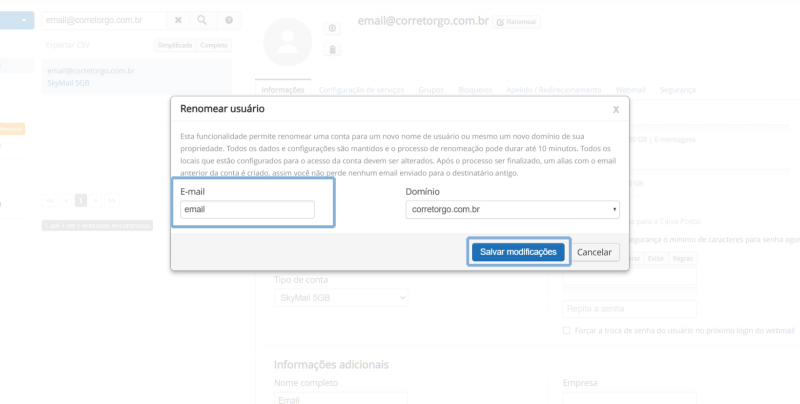Cancel the rename user dialog
Viewport: 800px width, 404px height.
pos(594,252)
